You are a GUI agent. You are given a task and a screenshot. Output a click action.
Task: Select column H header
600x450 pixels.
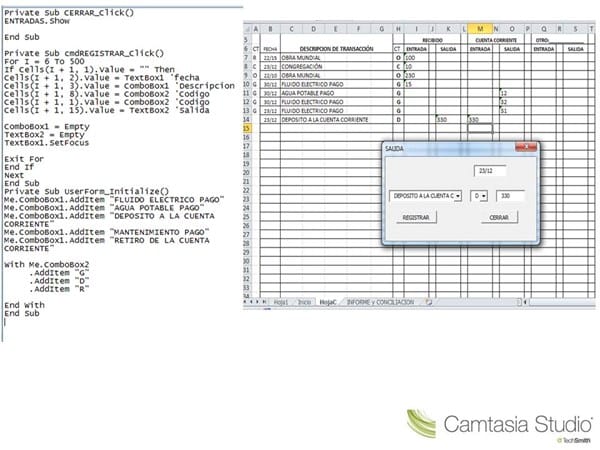(398, 29)
